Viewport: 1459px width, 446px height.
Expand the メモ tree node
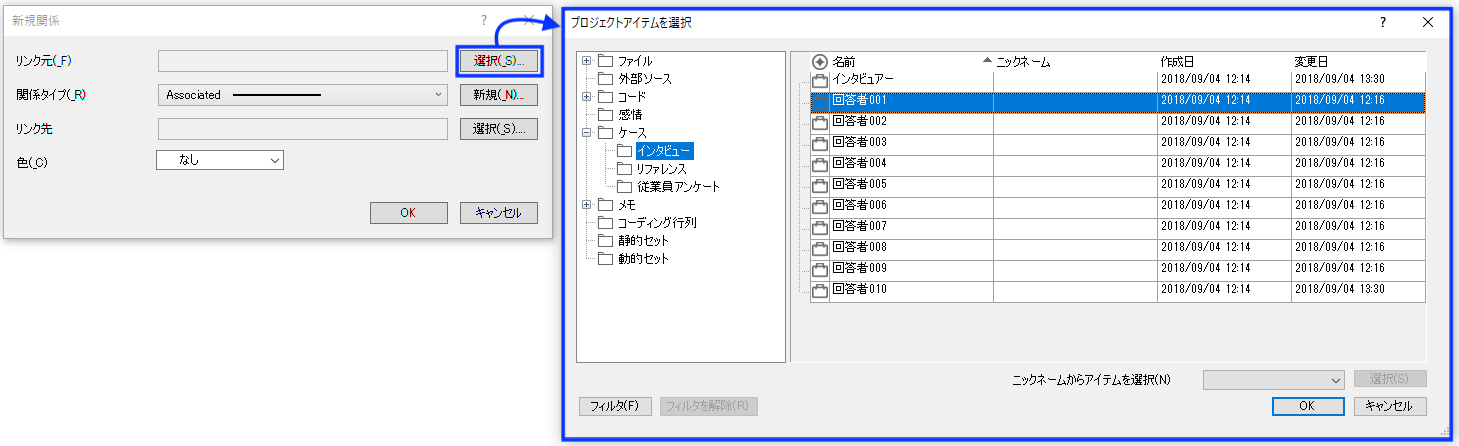pyautogui.click(x=587, y=205)
